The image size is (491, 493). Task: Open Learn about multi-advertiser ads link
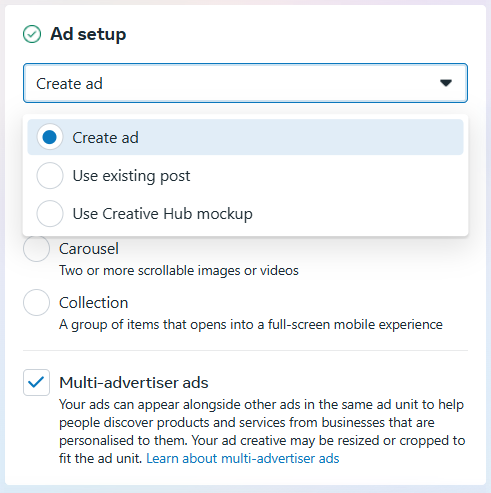coord(243,458)
